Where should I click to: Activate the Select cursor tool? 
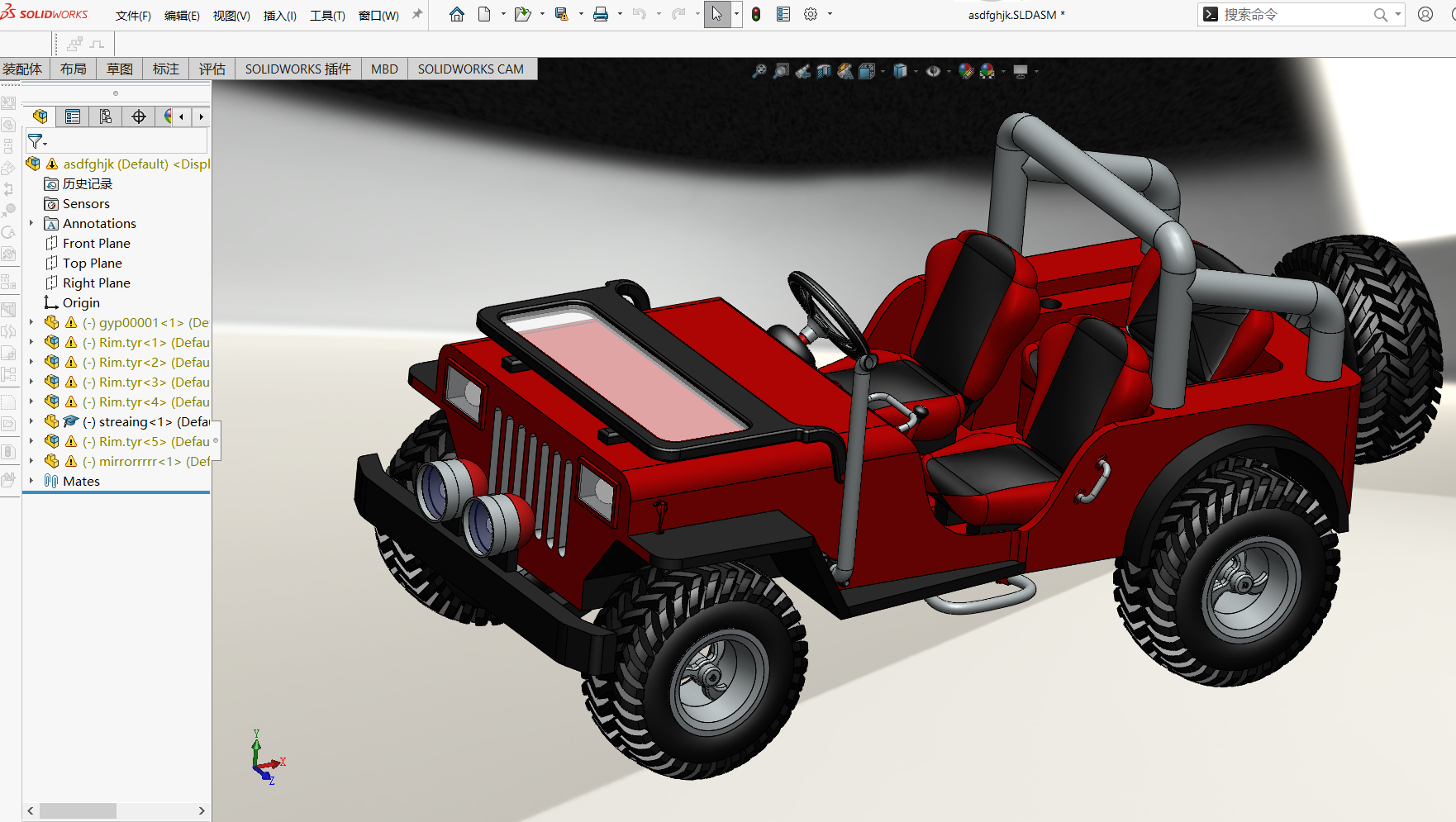(717, 14)
